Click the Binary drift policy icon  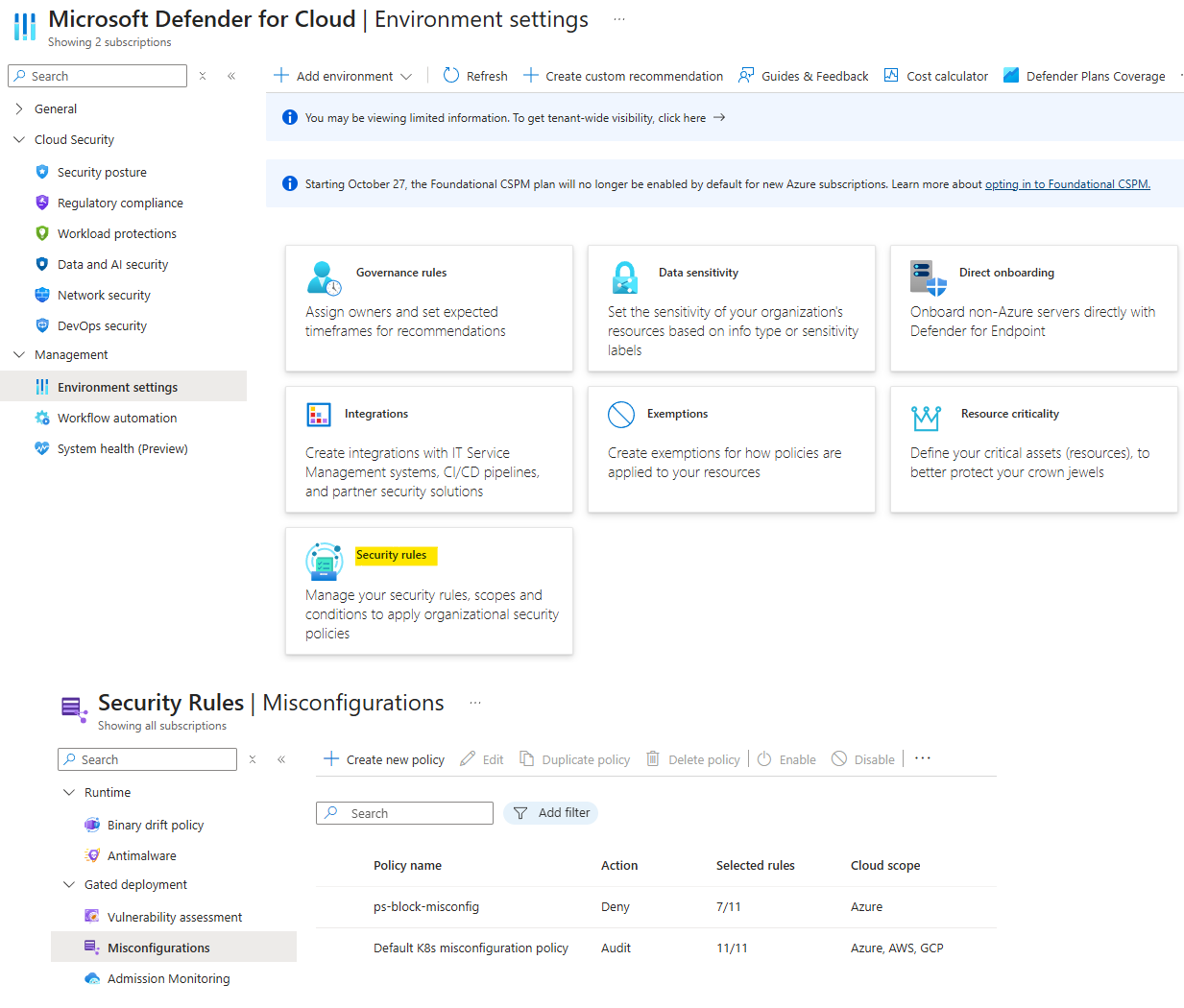point(92,825)
